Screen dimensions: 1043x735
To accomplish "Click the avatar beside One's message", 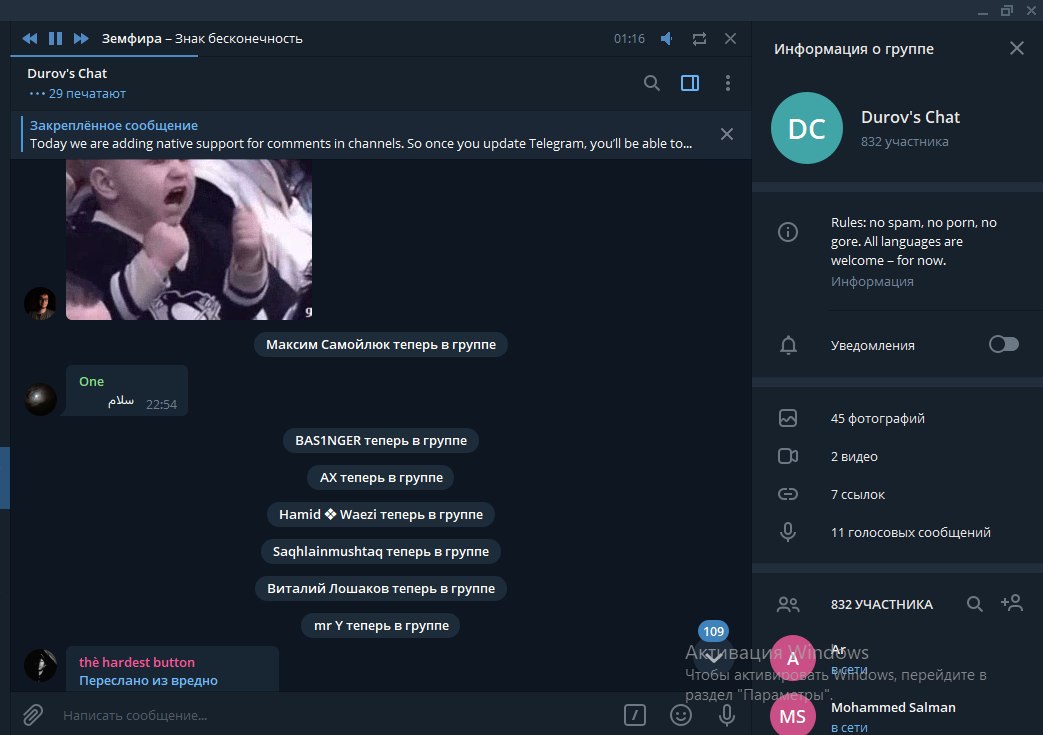I will coord(40,399).
